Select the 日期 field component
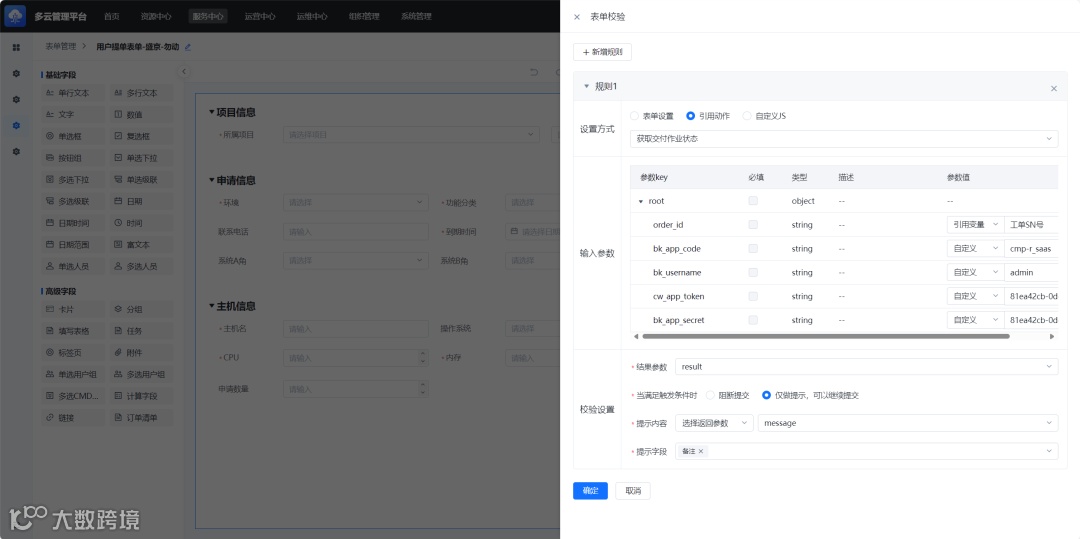 click(142, 201)
